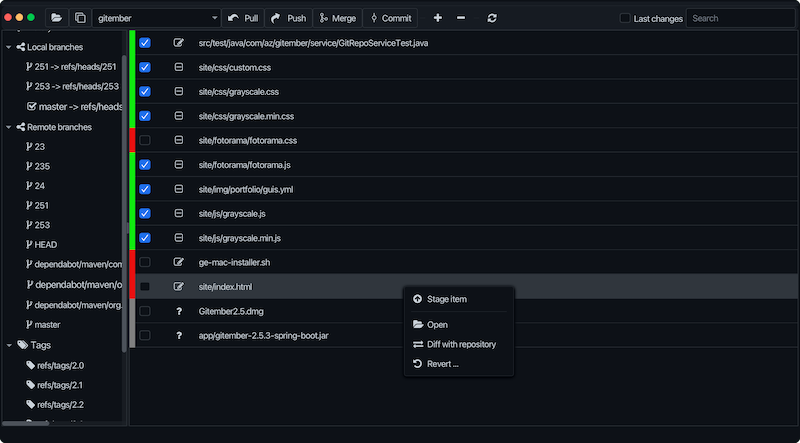Screen dimensions: 800x443
Task: Collapse the Remote branches section
Action: (9, 127)
